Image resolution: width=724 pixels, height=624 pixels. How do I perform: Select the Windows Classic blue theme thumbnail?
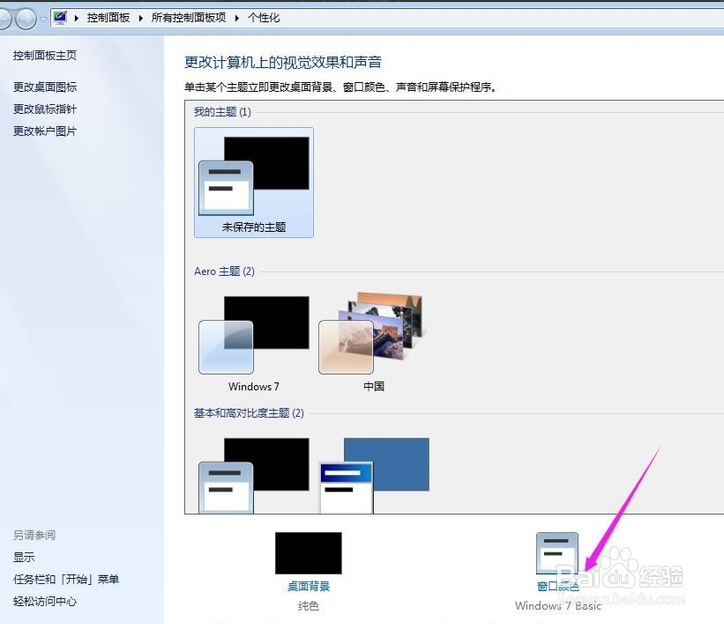point(374,475)
